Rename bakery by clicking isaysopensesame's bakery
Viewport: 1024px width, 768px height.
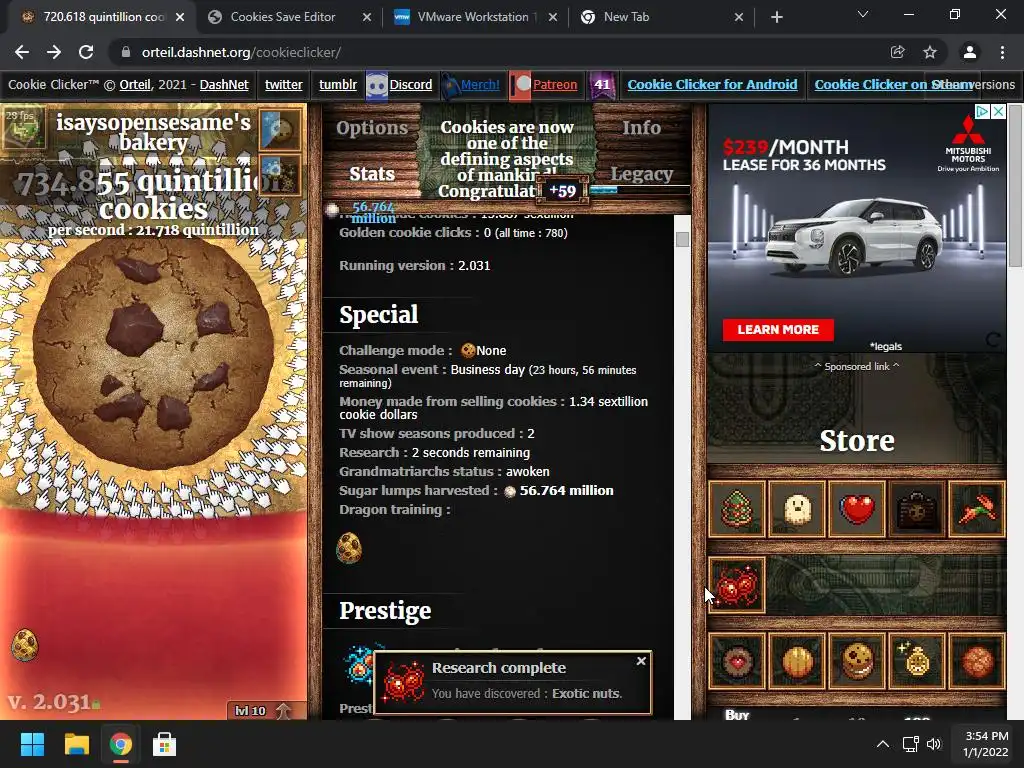[x=153, y=132]
